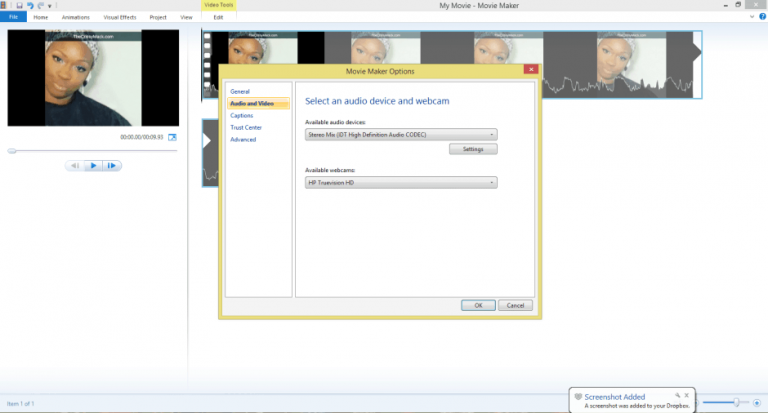Open Advanced options category

tap(243, 140)
